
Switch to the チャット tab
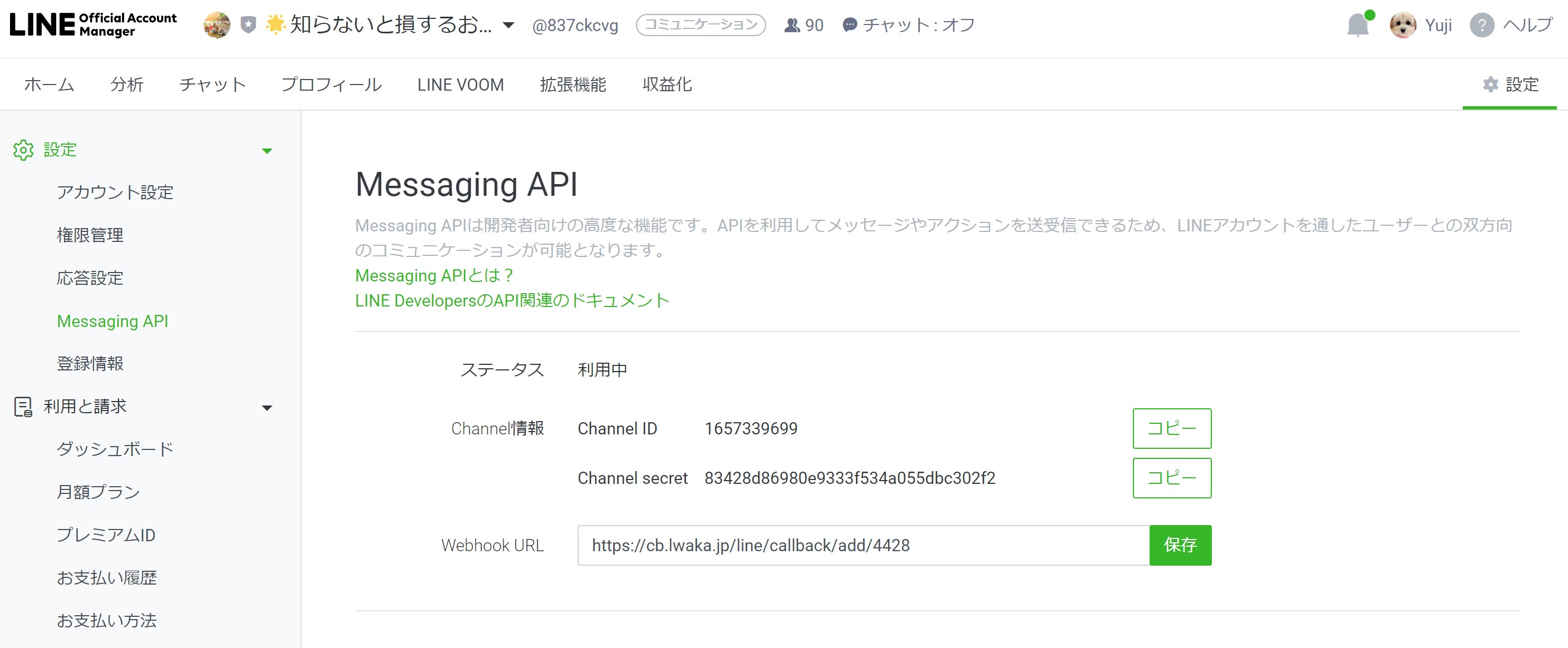213,85
